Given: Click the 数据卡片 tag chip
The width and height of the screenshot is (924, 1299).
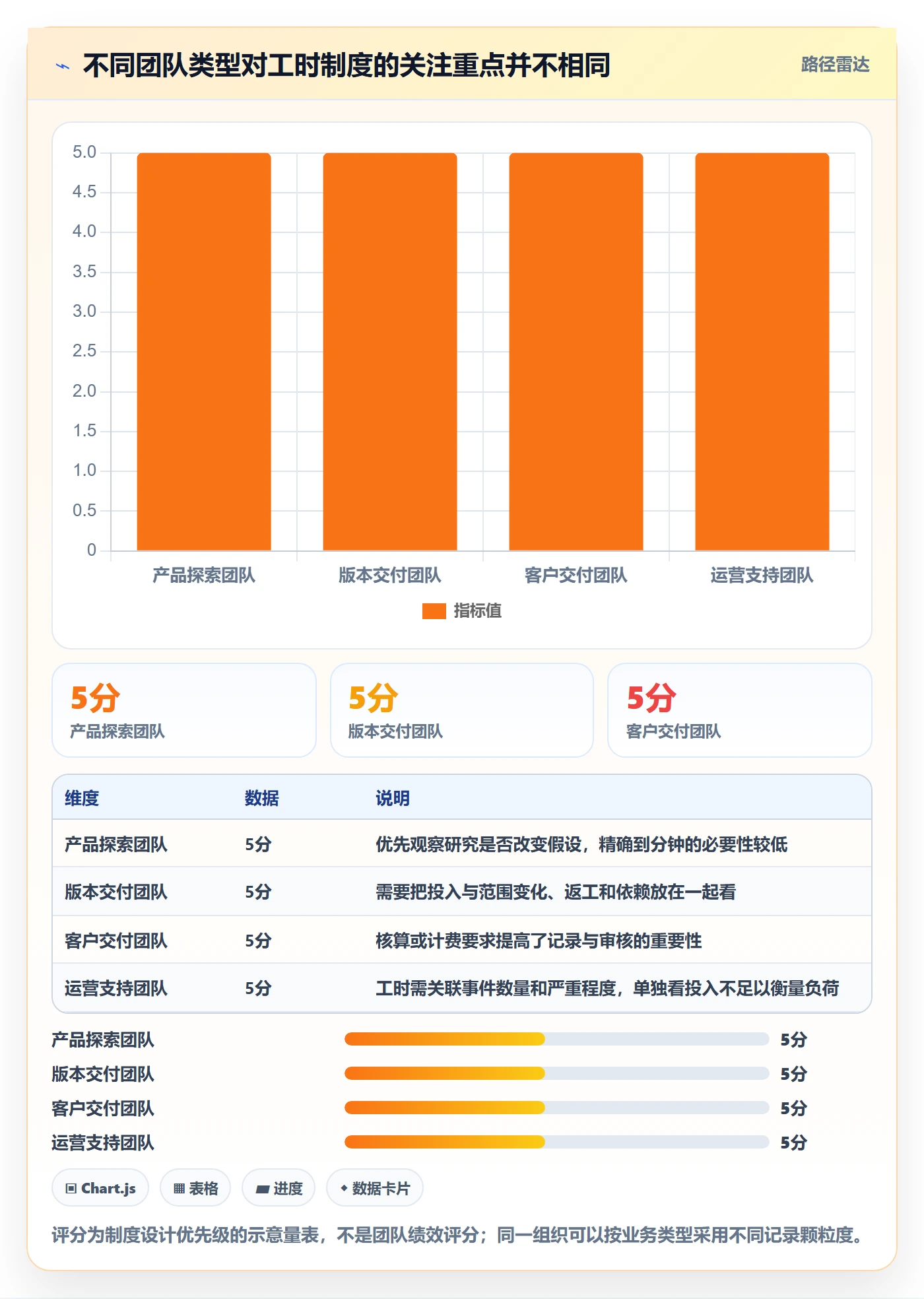Looking at the screenshot, I should pos(375,1188).
